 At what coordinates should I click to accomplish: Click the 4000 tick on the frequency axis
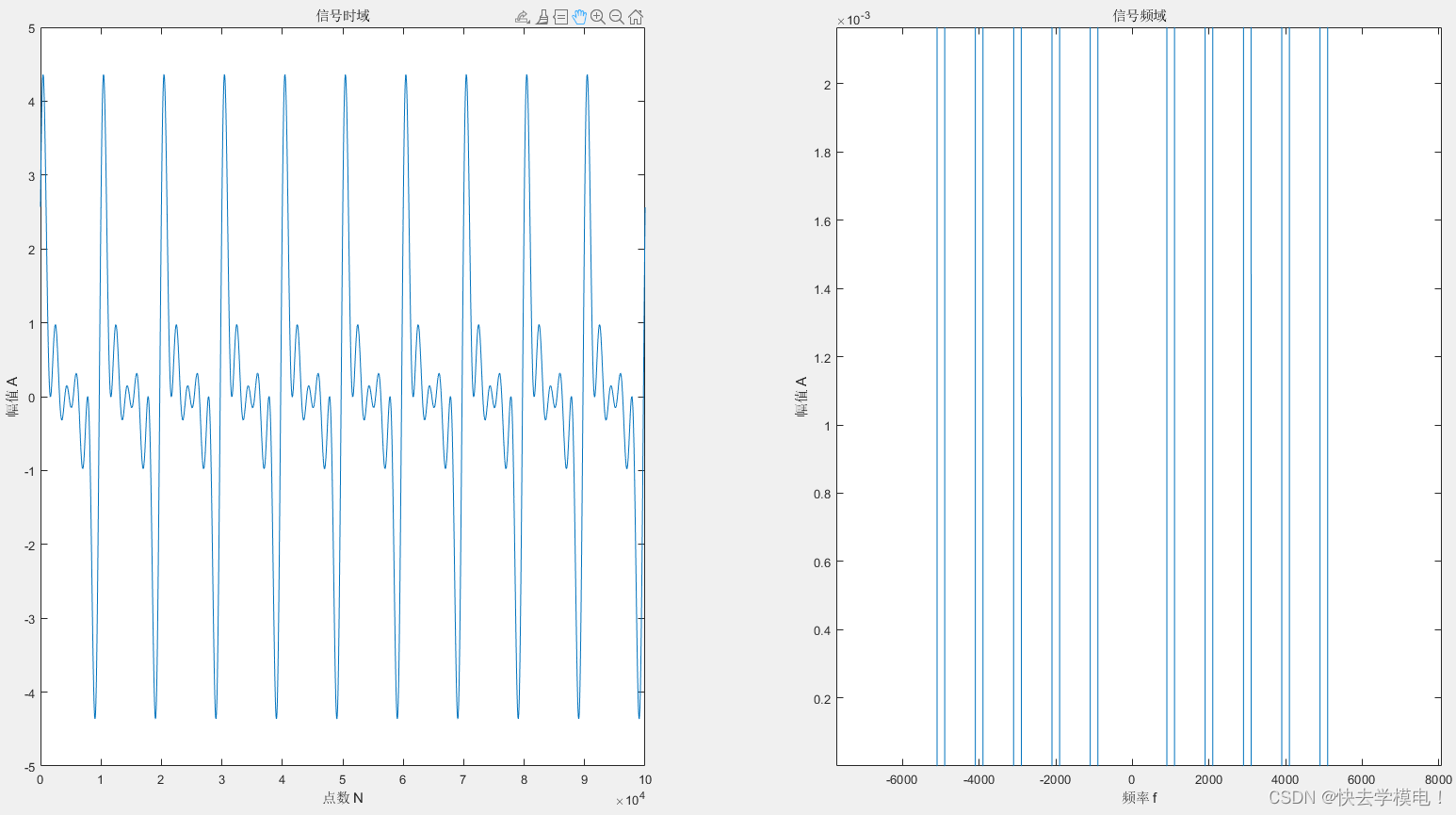coord(1285,779)
